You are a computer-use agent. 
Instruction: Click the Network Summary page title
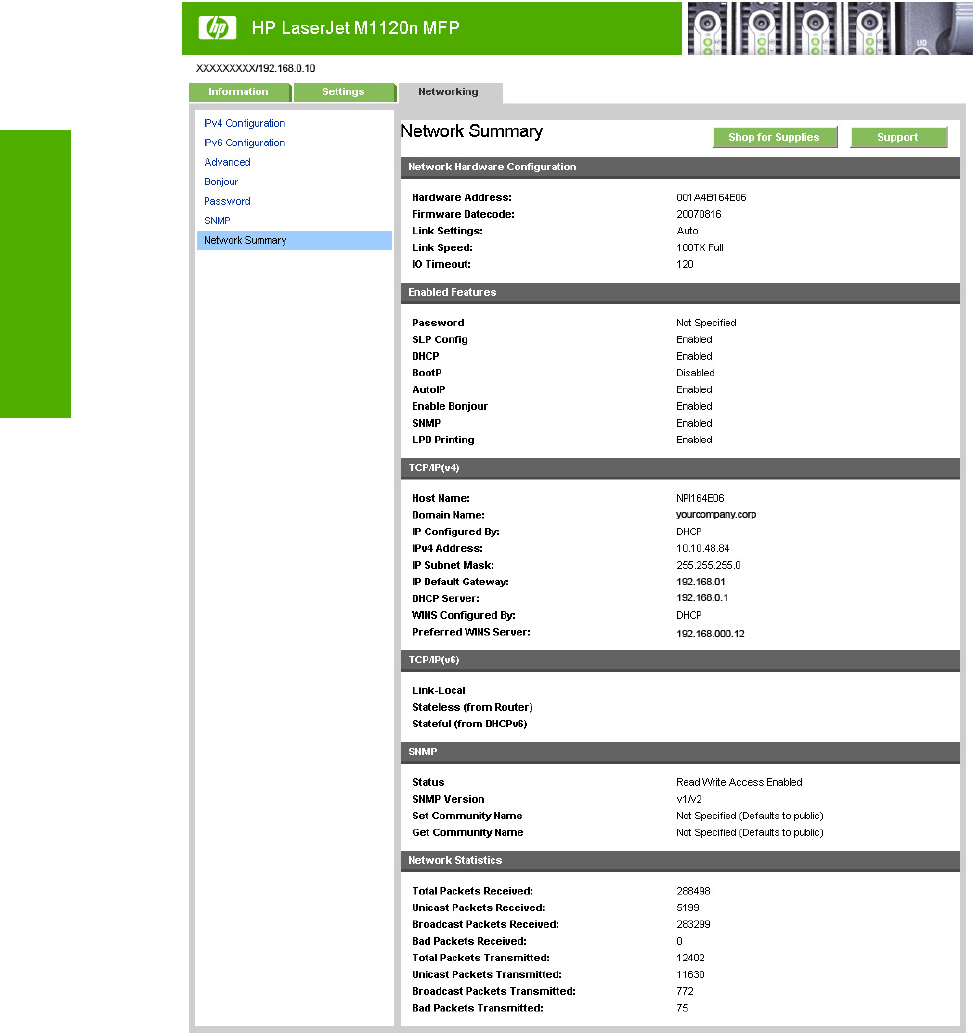[472, 131]
